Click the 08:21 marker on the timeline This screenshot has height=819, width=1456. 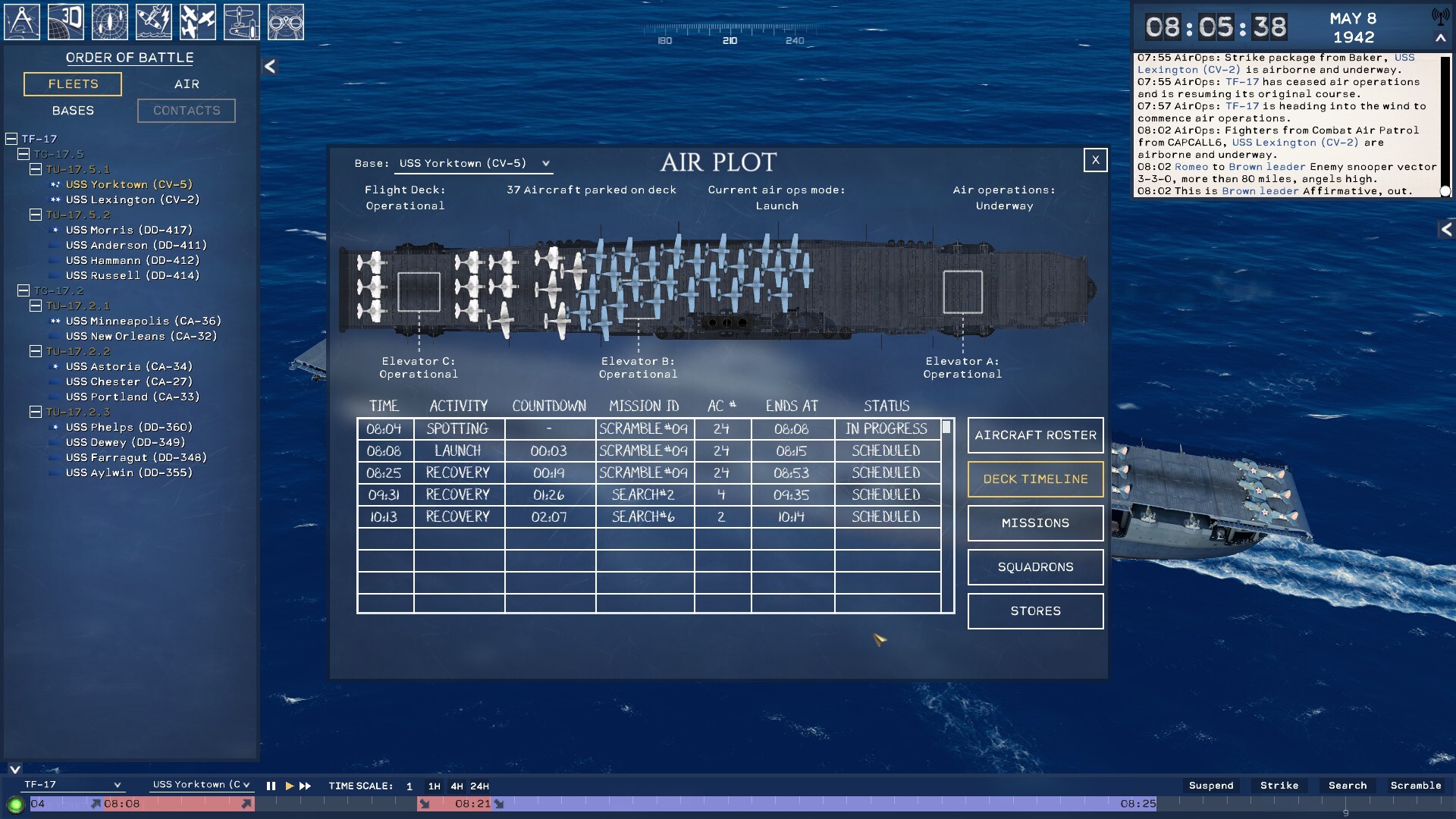pyautogui.click(x=472, y=804)
